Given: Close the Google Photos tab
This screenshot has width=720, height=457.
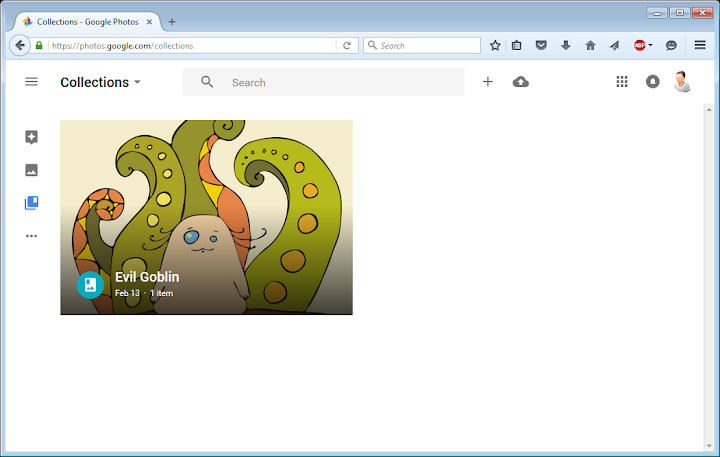Looking at the screenshot, I should click(149, 22).
